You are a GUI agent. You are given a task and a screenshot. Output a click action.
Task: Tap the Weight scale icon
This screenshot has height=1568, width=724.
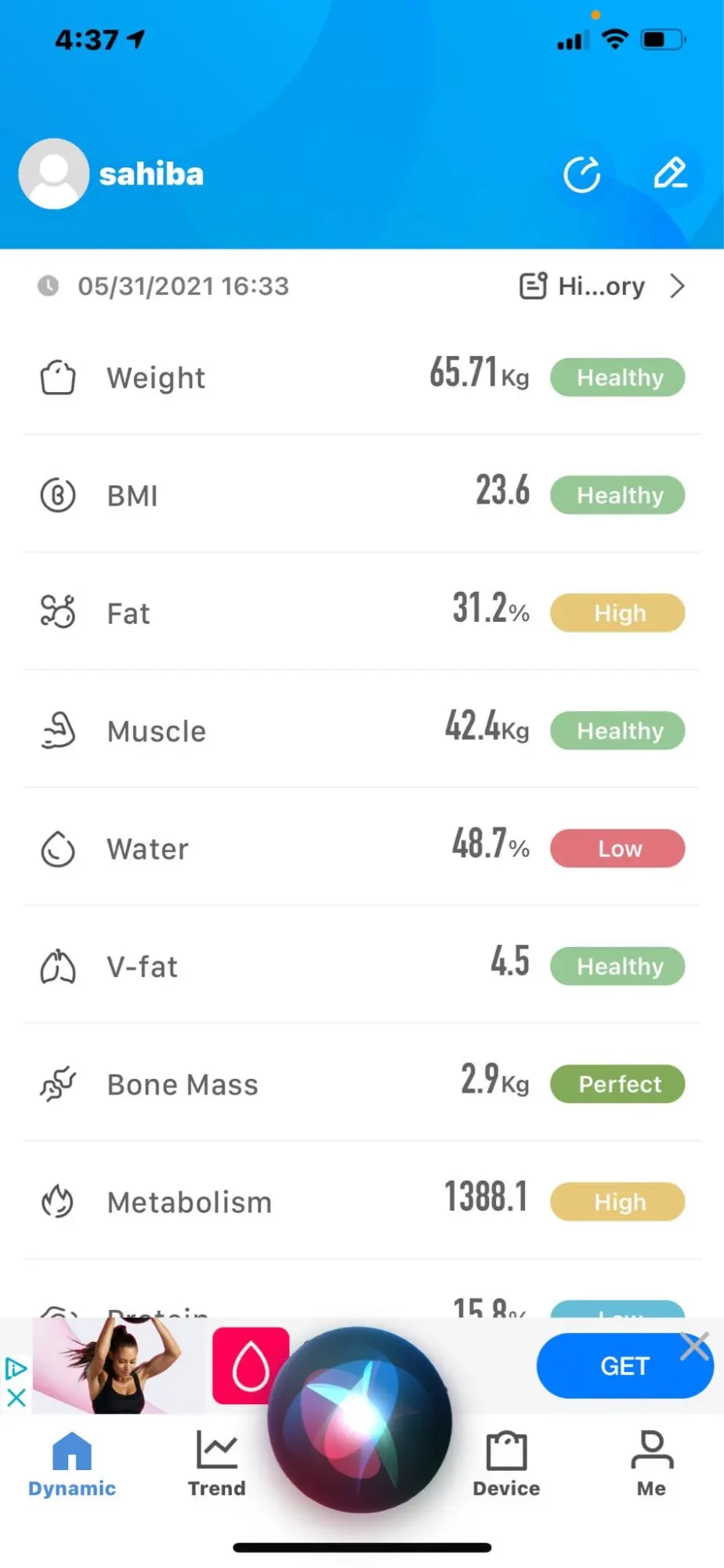(x=58, y=378)
